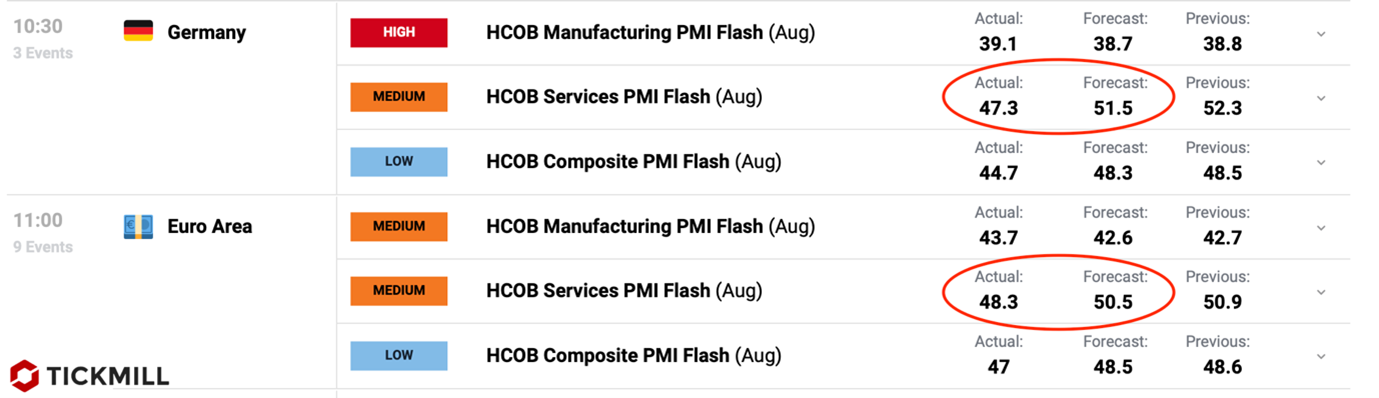This screenshot has height=398, width=1379.
Task: Expand Euro Area Manufacturing PMI Flash row
Action: tap(1321, 227)
